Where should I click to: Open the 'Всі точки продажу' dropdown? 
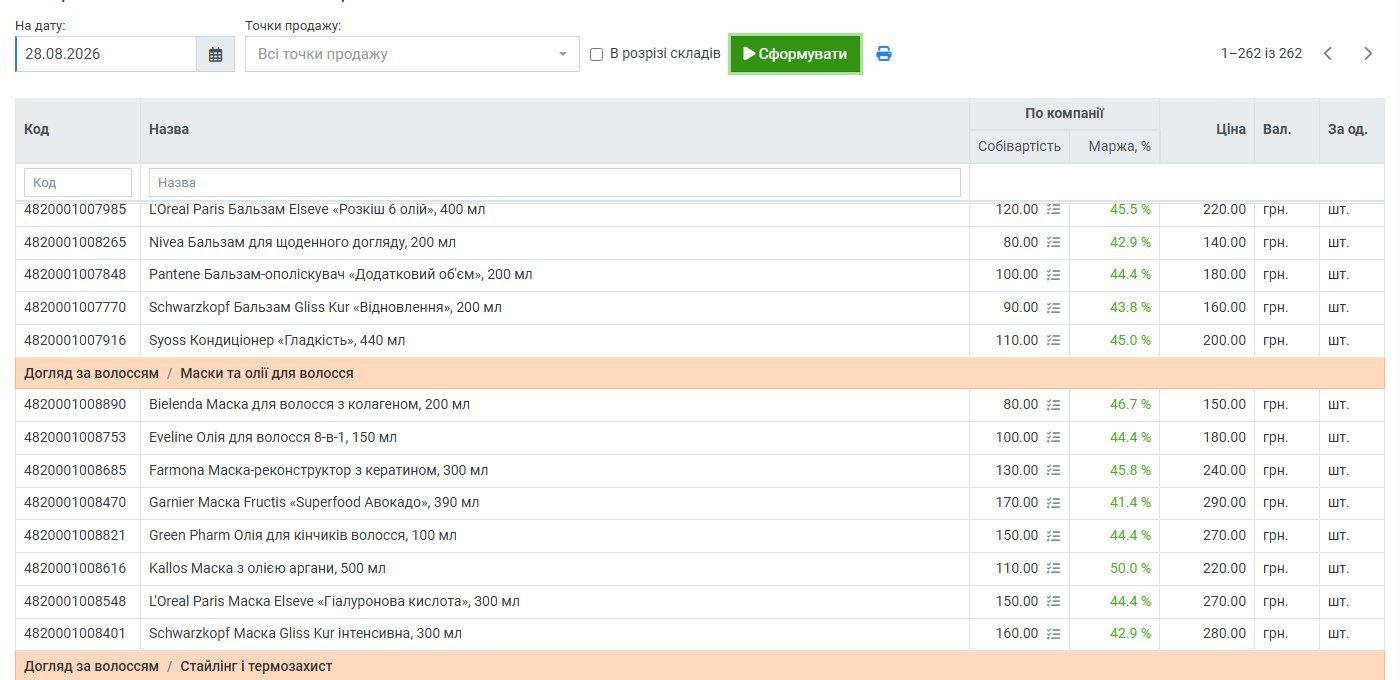click(x=412, y=54)
